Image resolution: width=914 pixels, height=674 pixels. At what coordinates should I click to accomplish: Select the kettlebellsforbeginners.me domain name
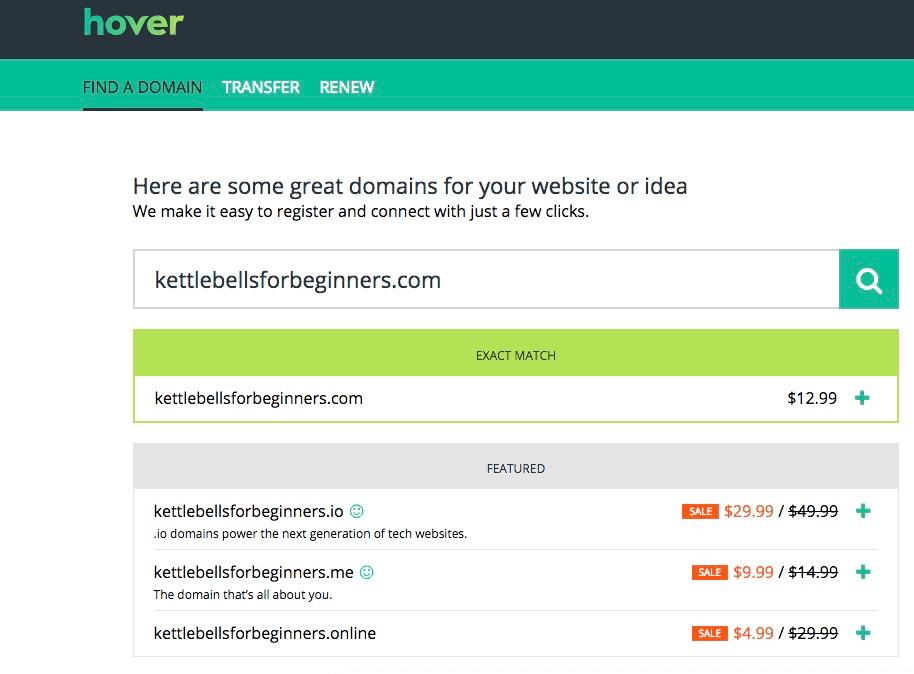pyautogui.click(x=254, y=572)
